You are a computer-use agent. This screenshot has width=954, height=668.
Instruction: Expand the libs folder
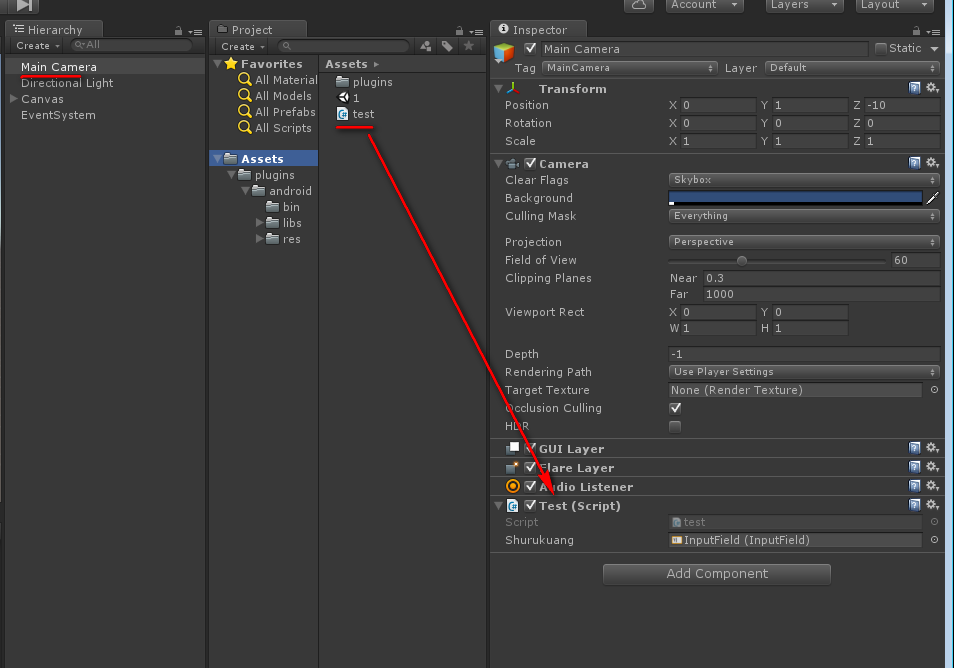tap(260, 223)
